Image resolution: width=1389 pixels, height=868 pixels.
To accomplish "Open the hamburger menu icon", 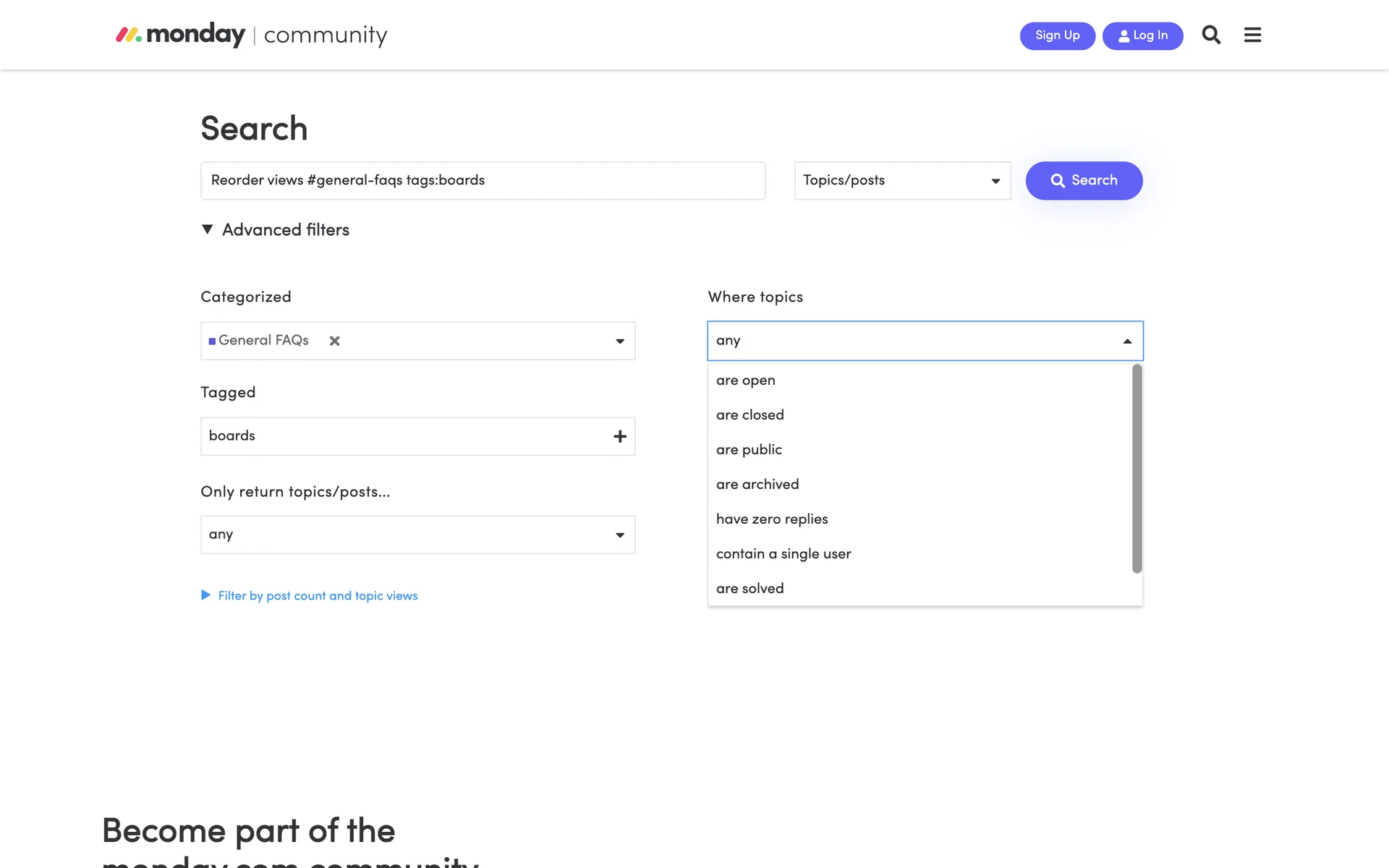I will [x=1252, y=35].
